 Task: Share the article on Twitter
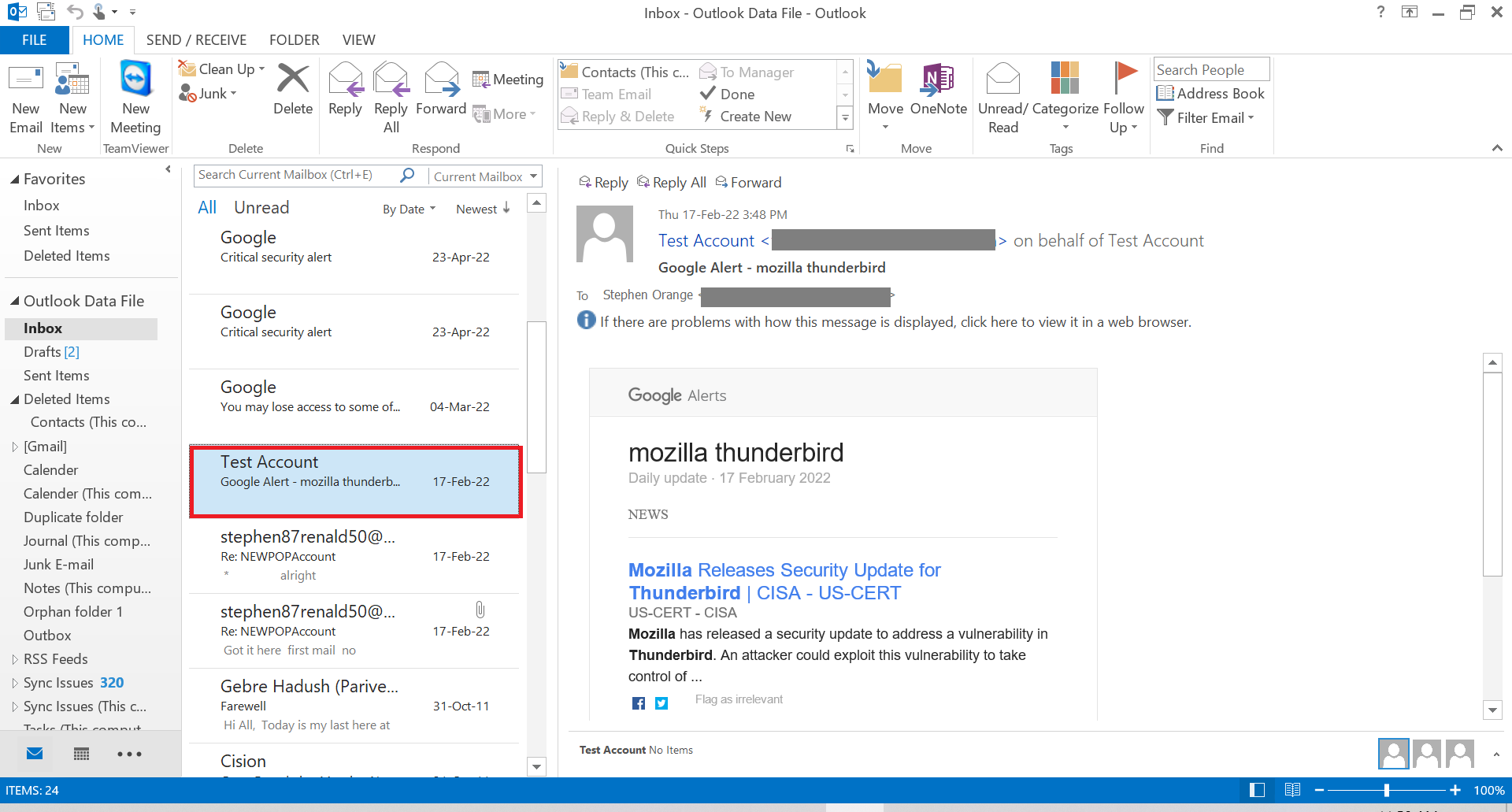coord(661,703)
